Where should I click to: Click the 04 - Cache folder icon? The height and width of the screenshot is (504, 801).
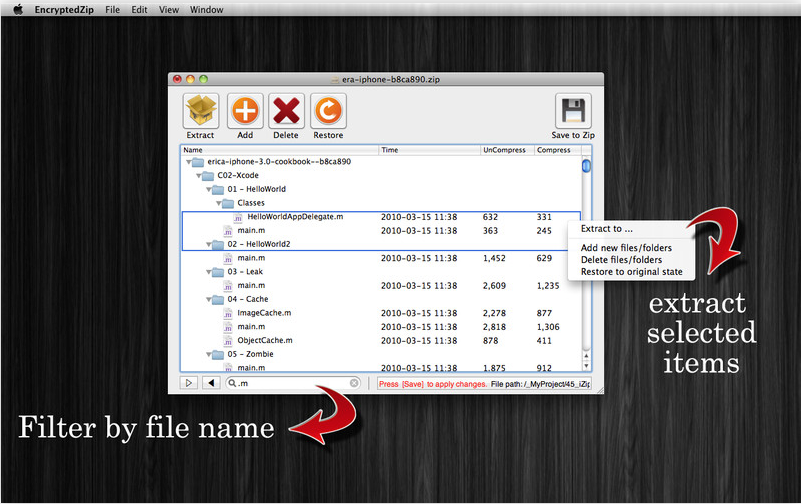coord(218,300)
